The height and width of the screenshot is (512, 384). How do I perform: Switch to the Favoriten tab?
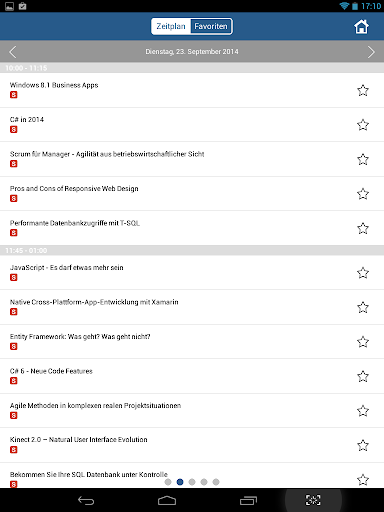[211, 26]
